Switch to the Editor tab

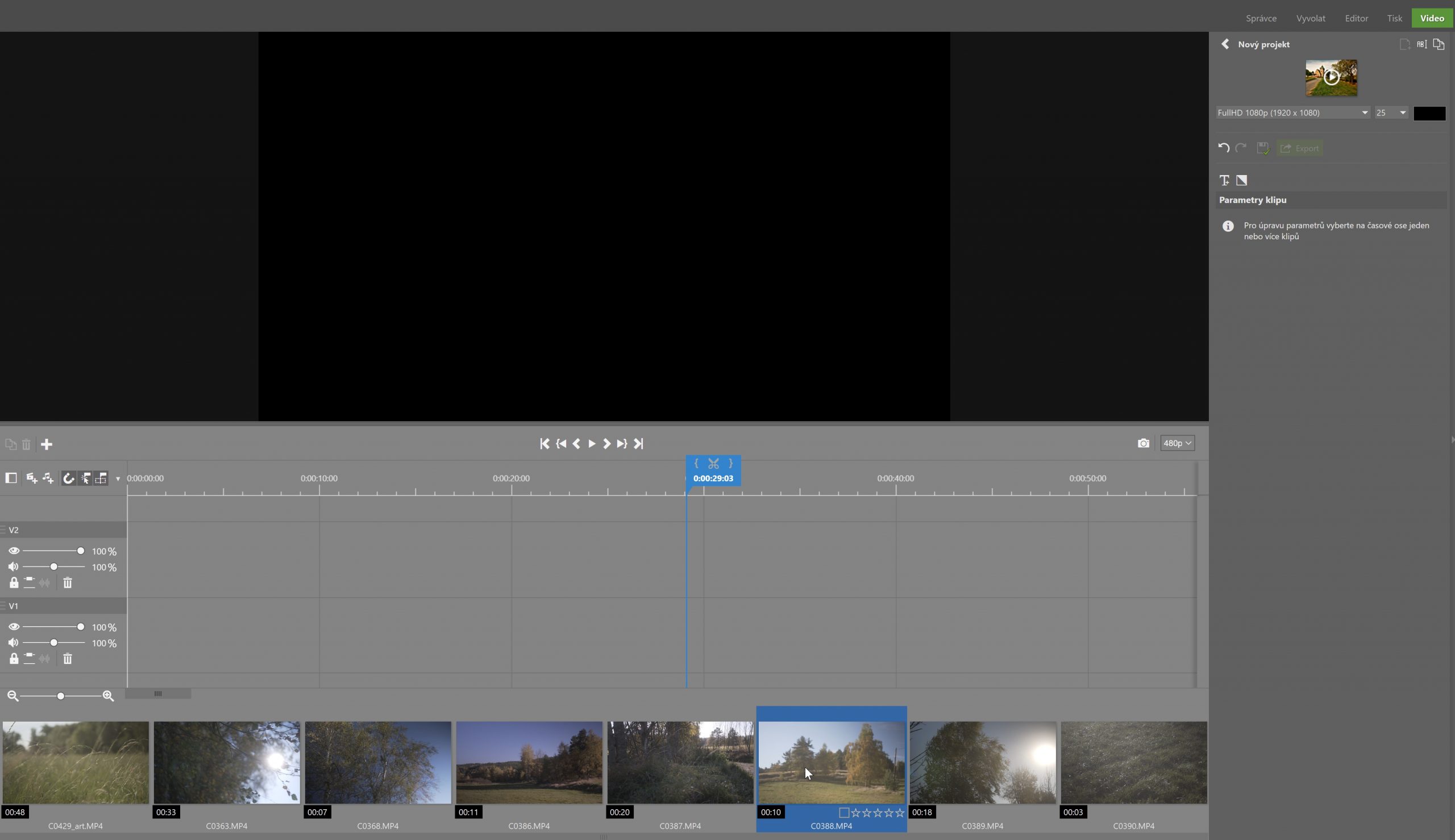1356,18
